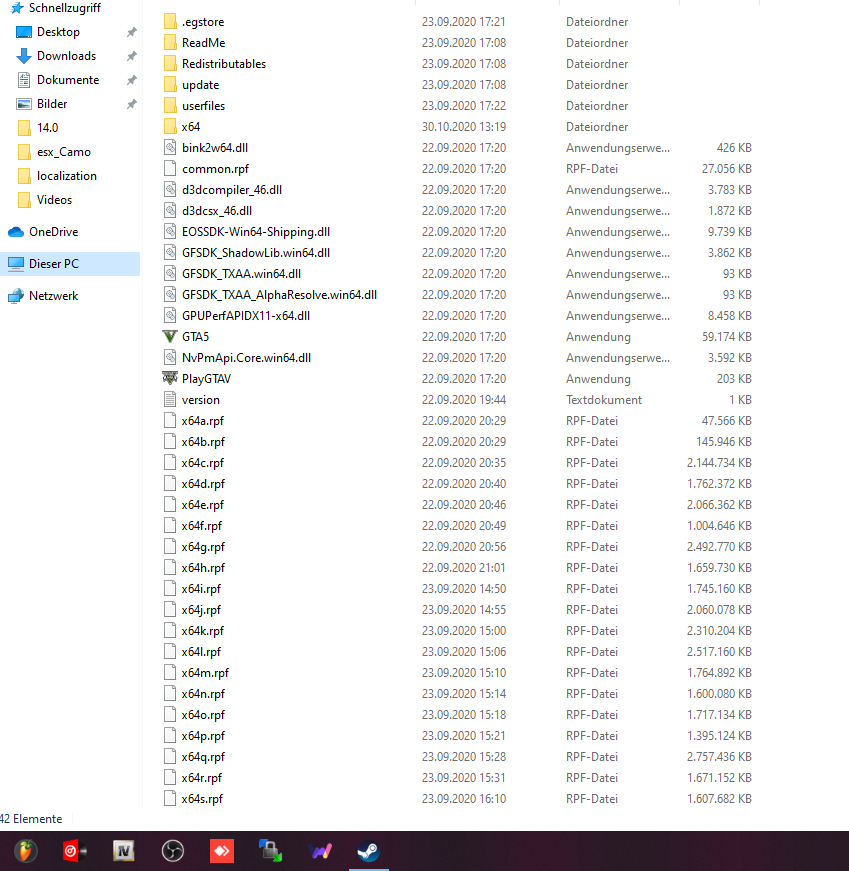The width and height of the screenshot is (849, 871).
Task: Select GFSDK_TXAA_AlphaResolve.win64.dll file
Action: tap(279, 294)
